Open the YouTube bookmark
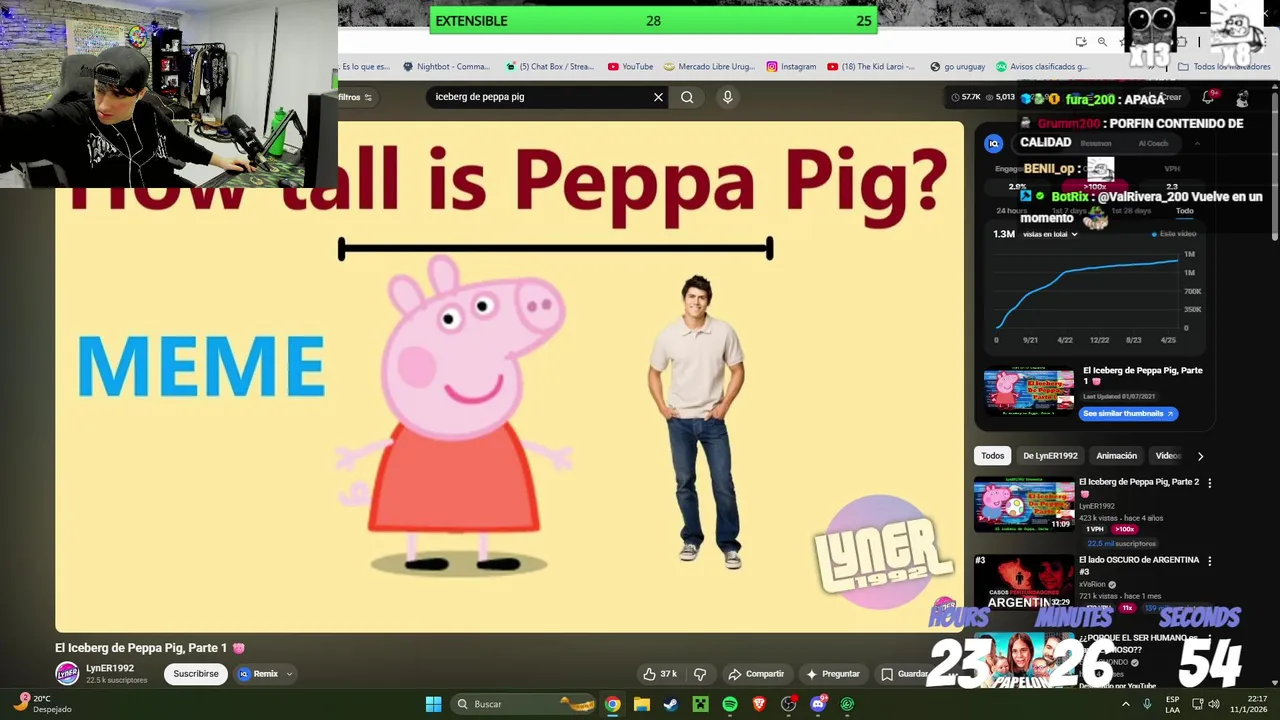 click(630, 67)
